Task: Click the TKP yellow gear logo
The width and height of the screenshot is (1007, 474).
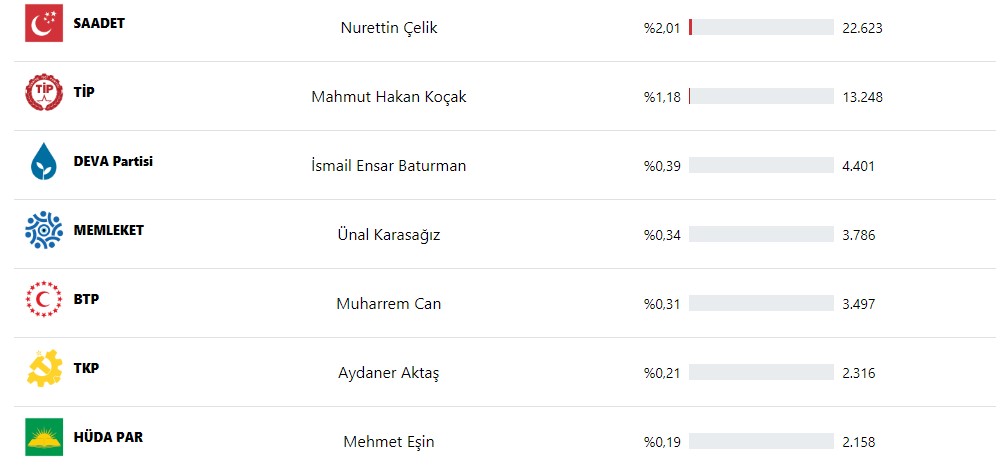Action: coord(44,368)
